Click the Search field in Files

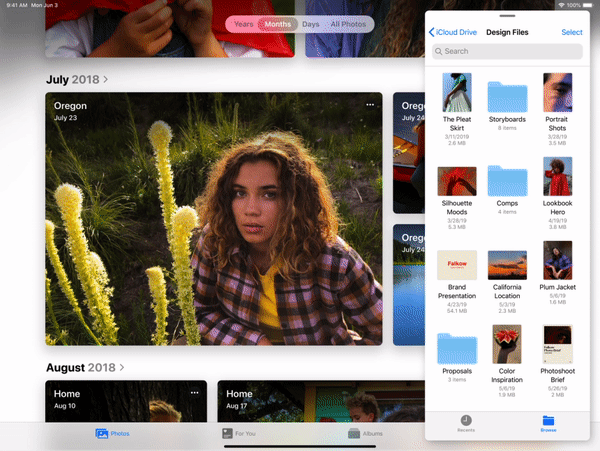click(x=507, y=51)
